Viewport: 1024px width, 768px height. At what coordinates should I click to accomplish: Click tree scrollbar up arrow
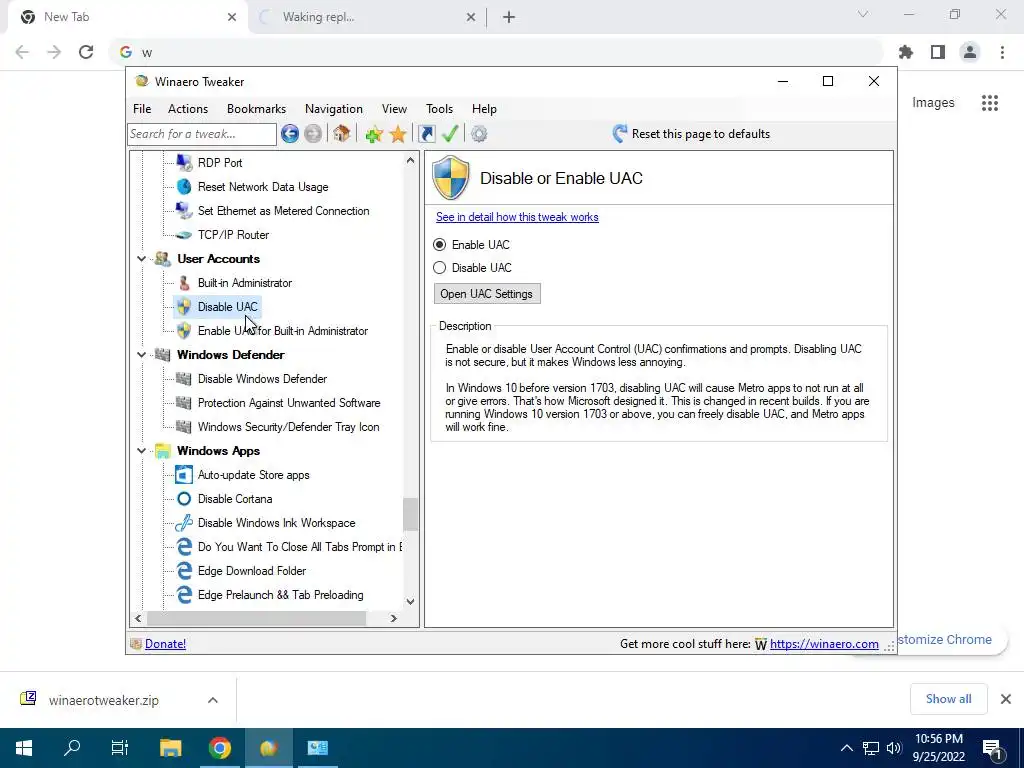410,160
